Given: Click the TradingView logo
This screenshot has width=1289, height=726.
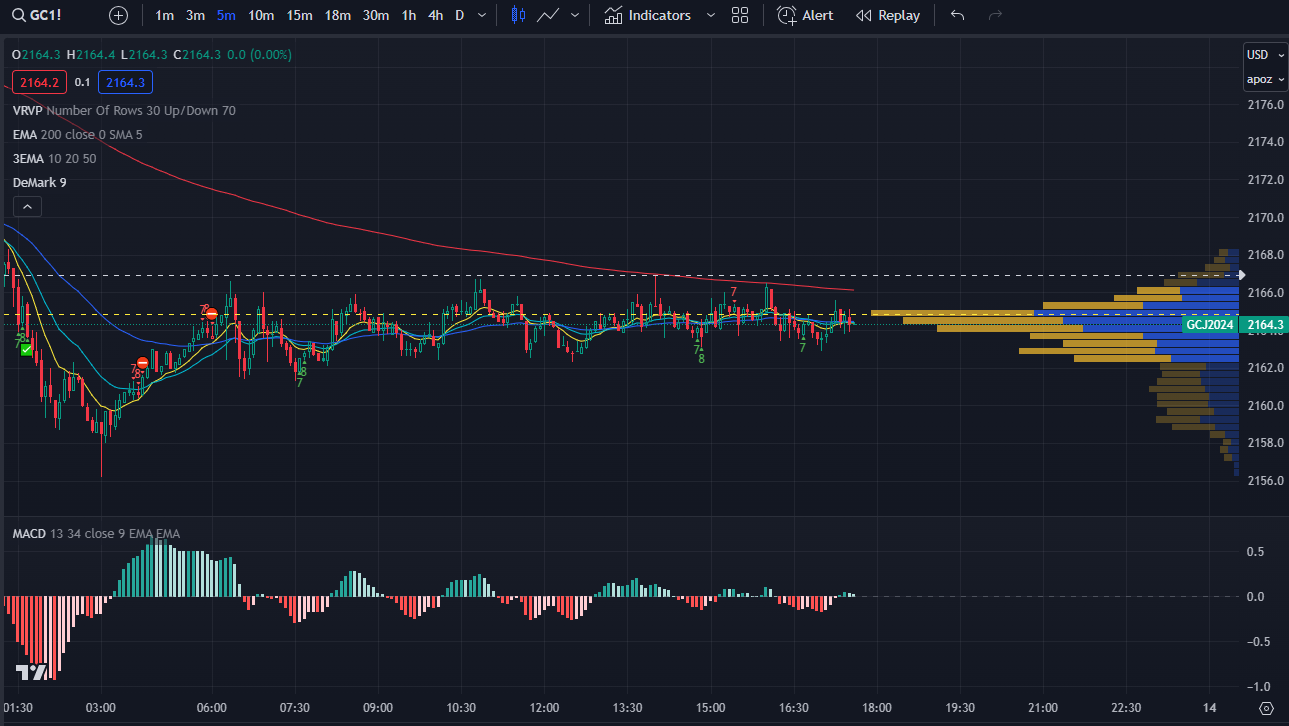Looking at the screenshot, I should [x=31, y=672].
